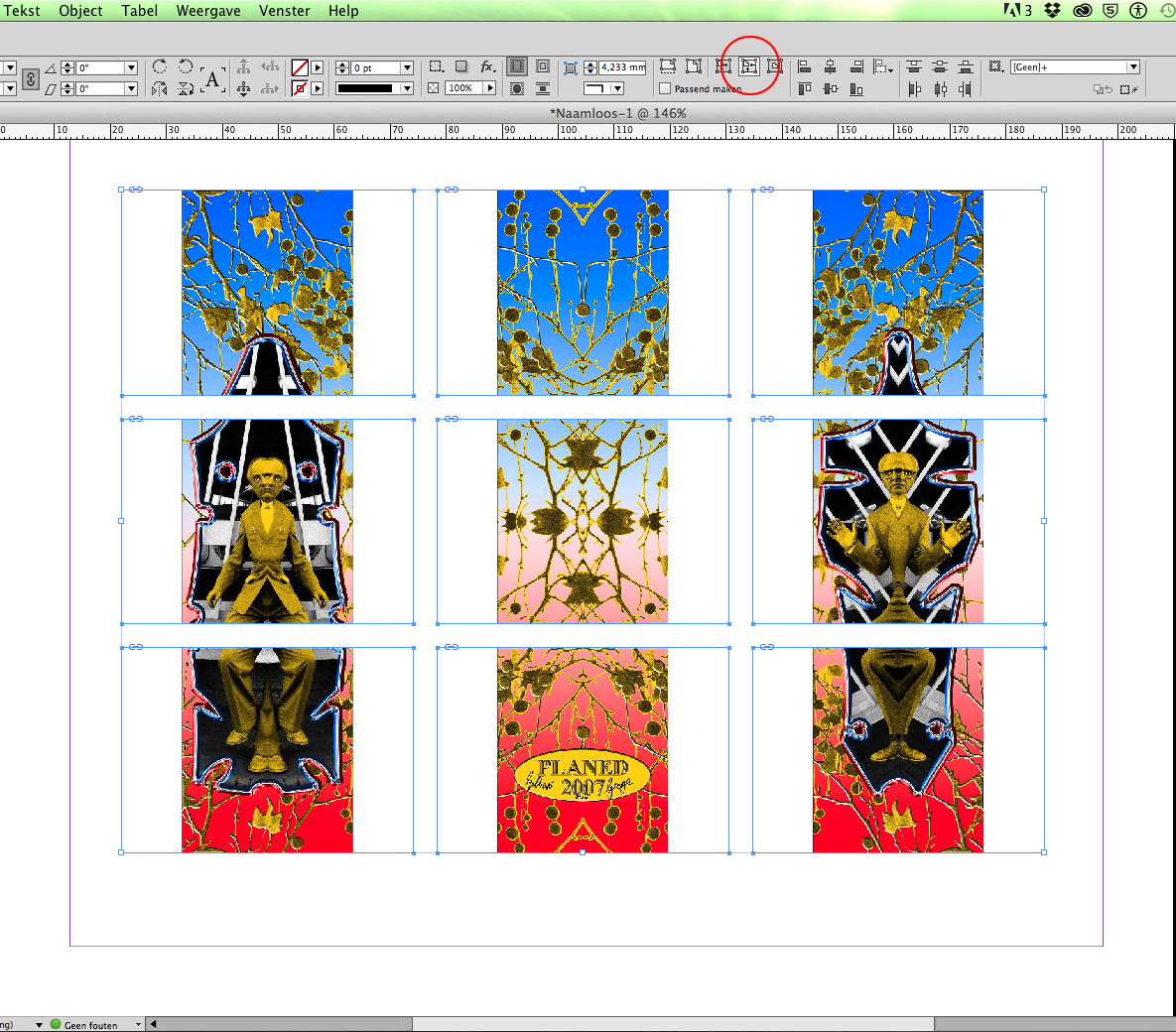The image size is (1176, 1032).
Task: Distribute right edges
Action: [x=966, y=89]
